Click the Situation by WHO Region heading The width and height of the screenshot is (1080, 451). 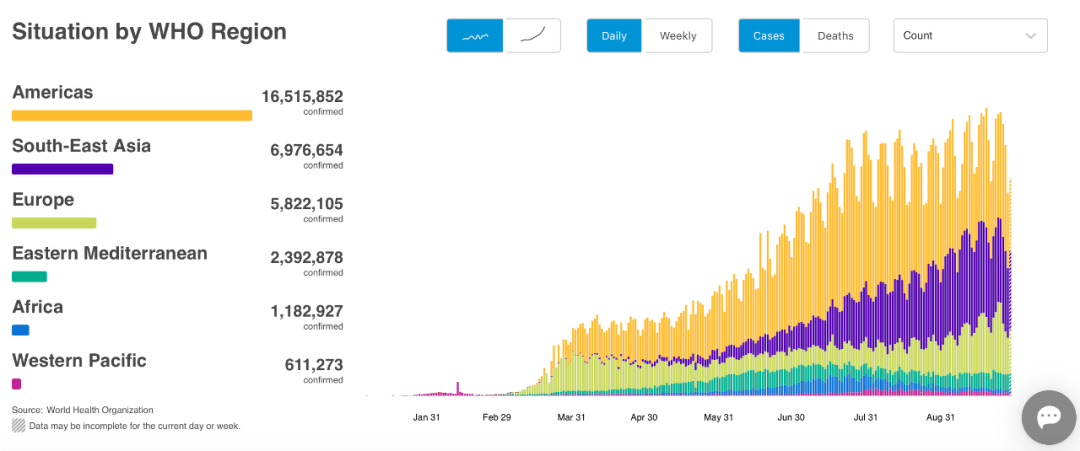(149, 32)
